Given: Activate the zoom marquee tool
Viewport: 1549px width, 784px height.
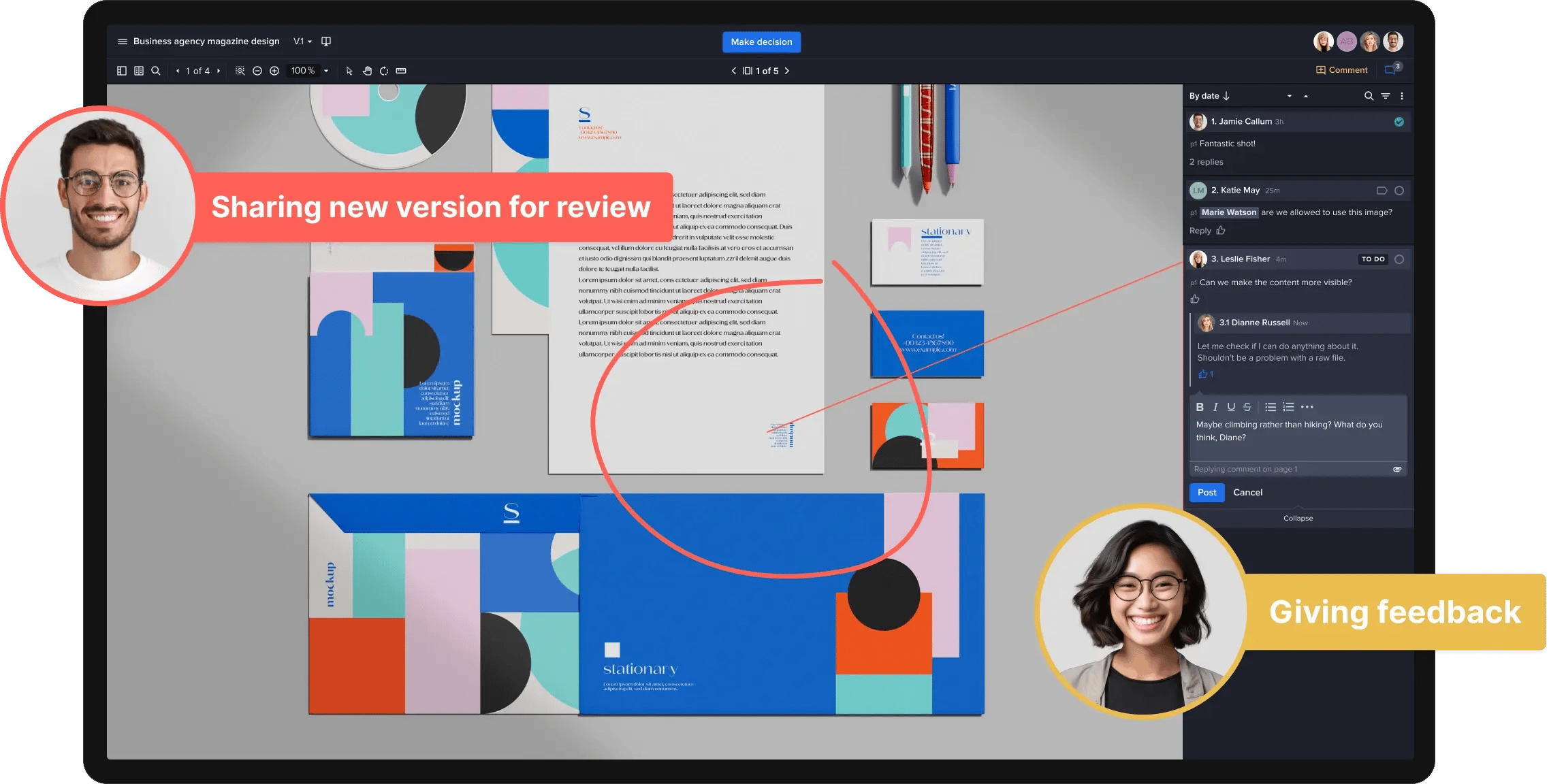Looking at the screenshot, I should (x=241, y=71).
